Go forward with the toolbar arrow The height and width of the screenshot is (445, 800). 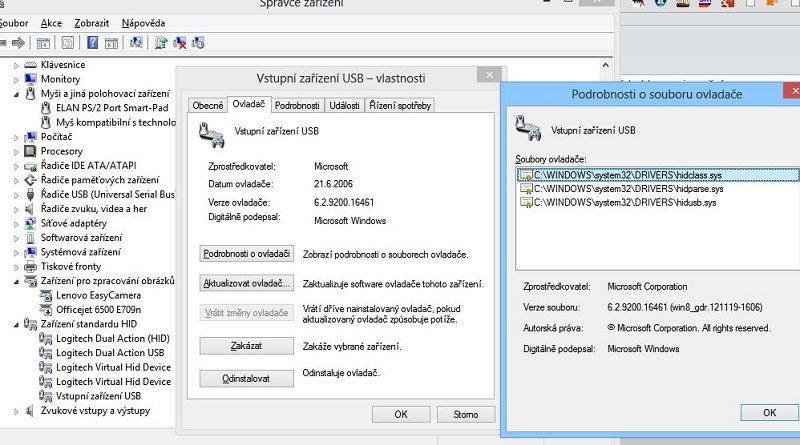pyautogui.click(x=18, y=43)
